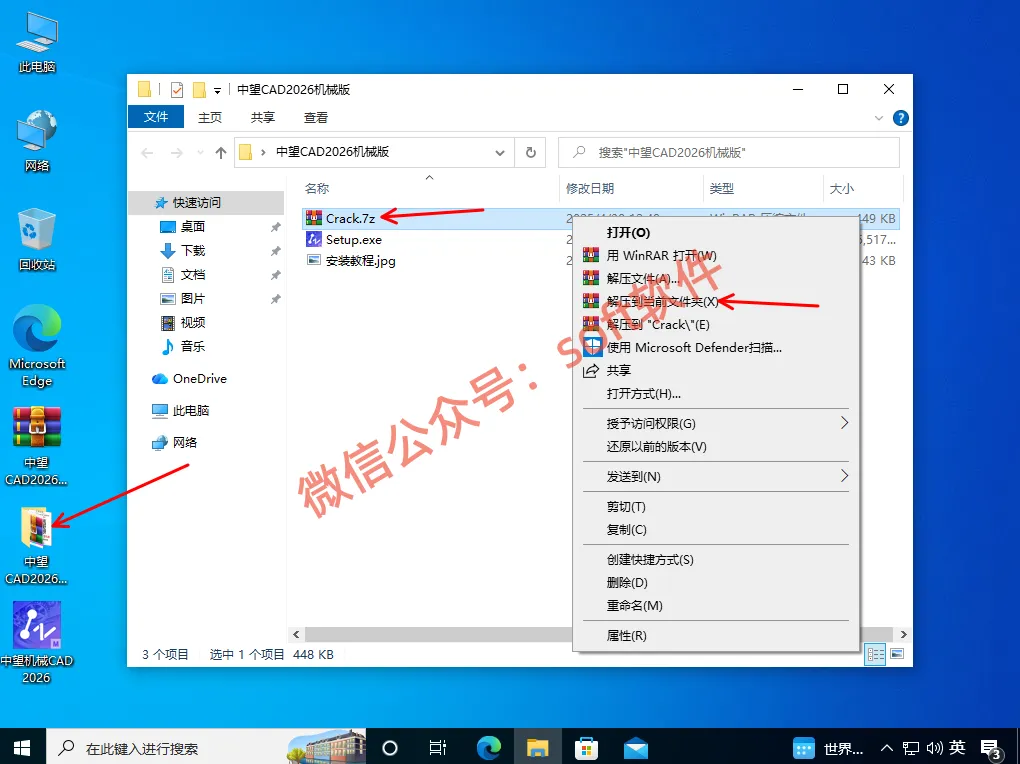Open Explorer help question-mark icon
Viewport: 1020px width, 764px height.
(x=901, y=118)
